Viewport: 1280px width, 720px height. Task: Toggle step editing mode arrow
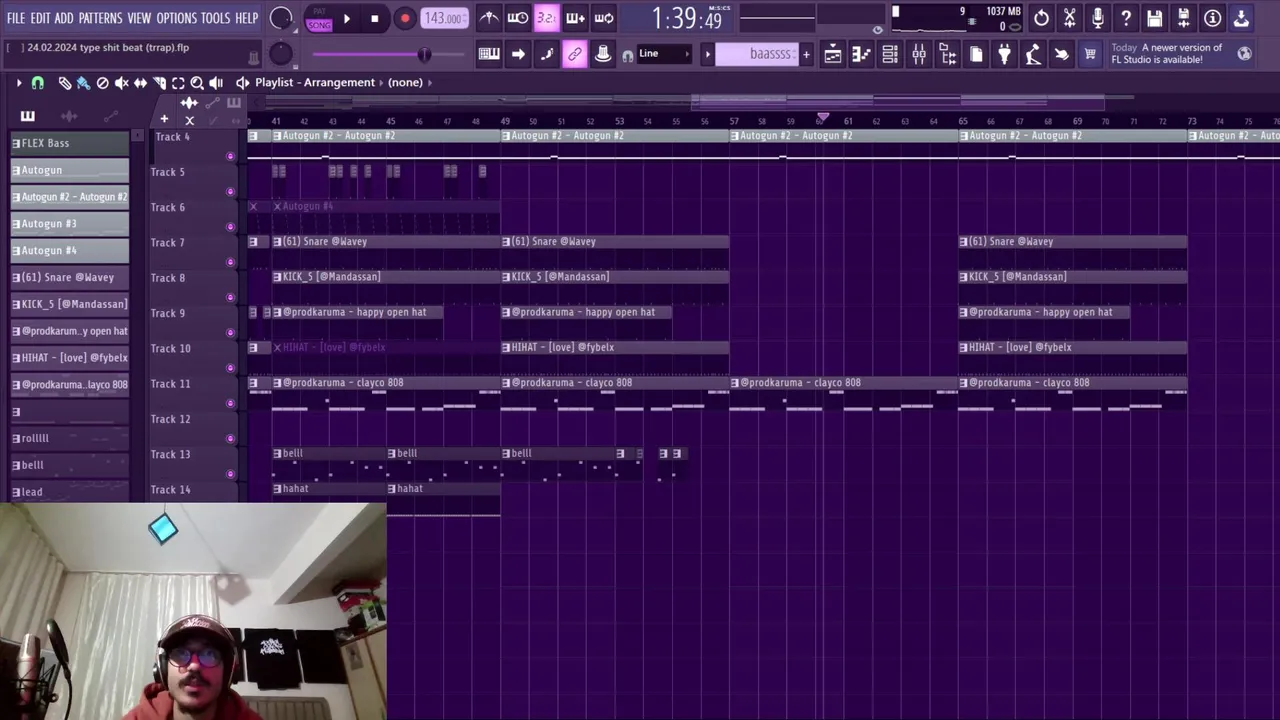518,54
